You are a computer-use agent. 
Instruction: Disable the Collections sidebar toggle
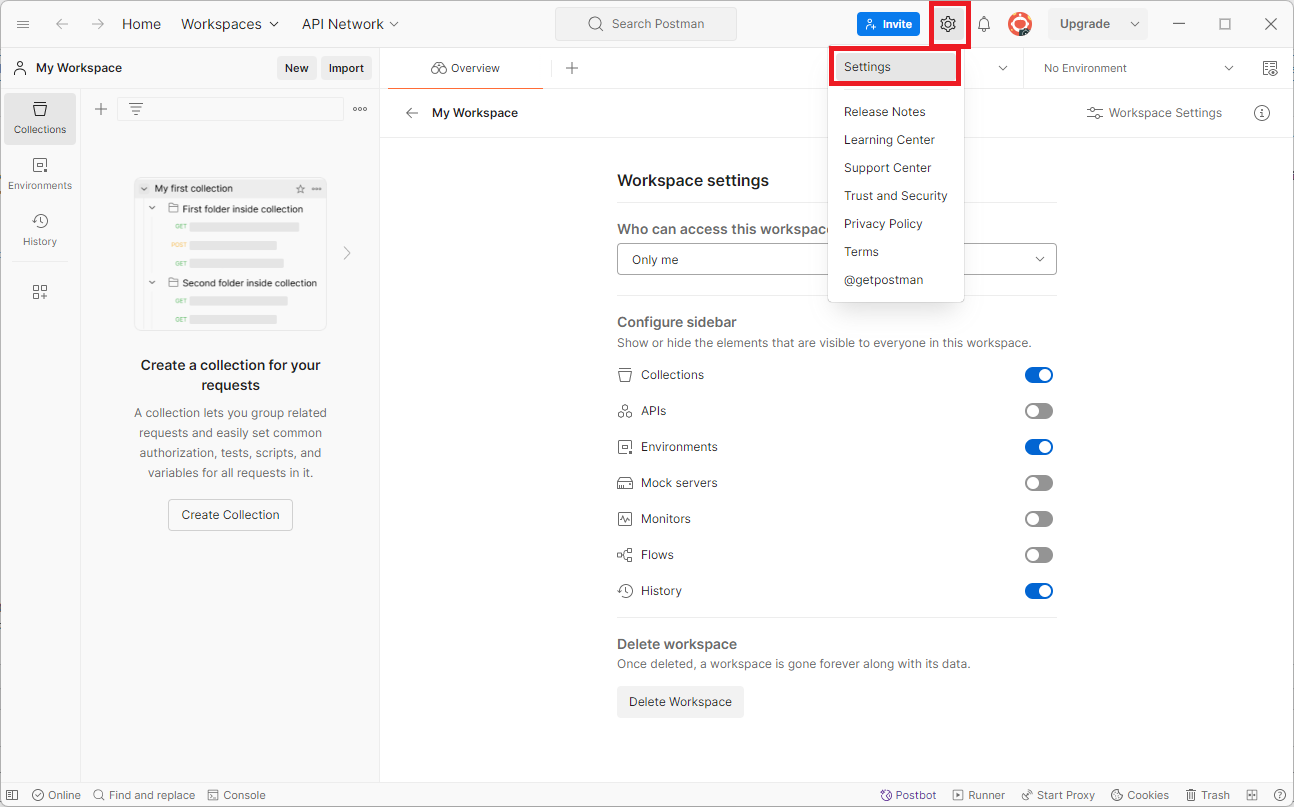point(1038,375)
